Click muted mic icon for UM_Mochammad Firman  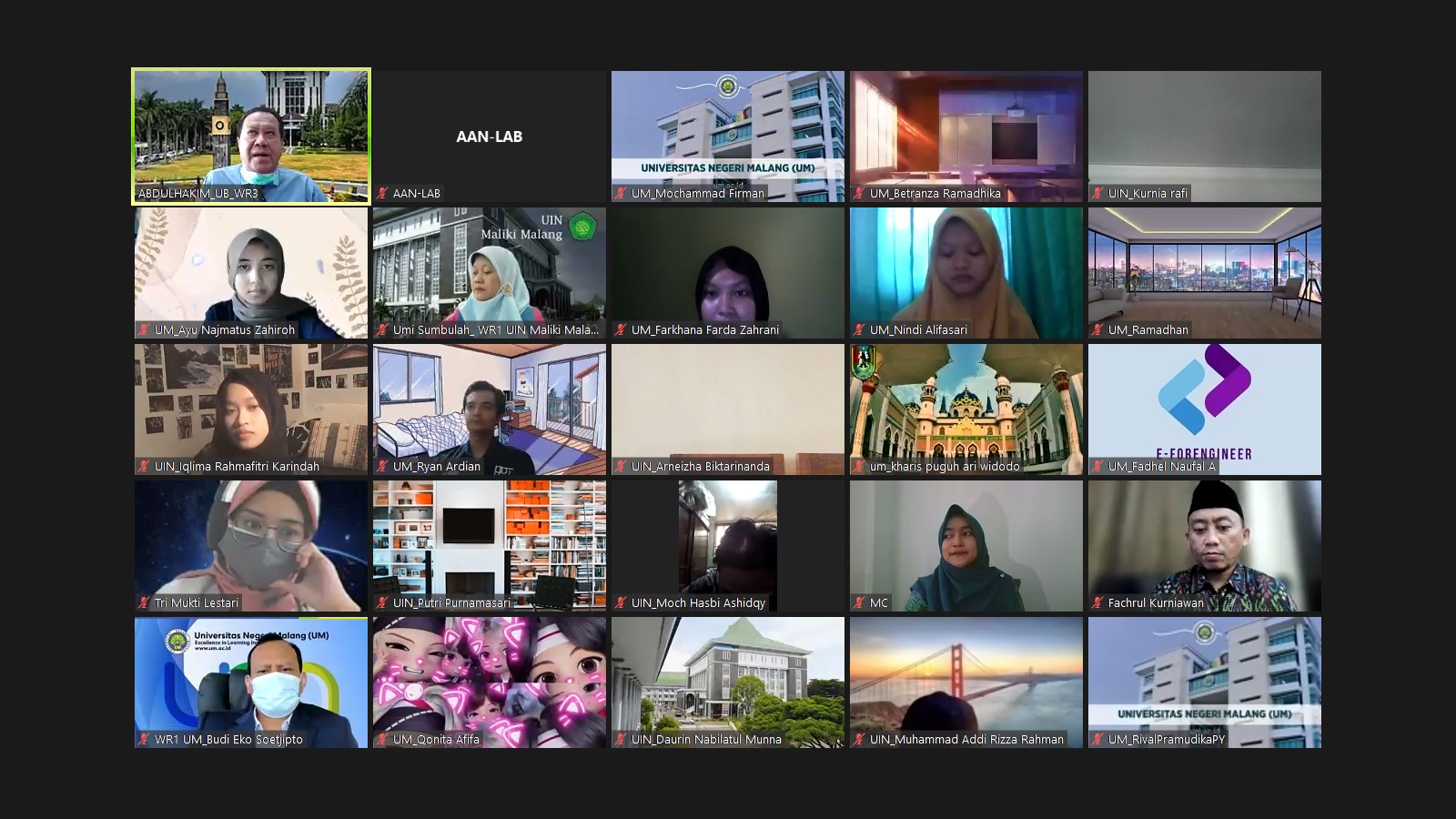click(x=622, y=194)
